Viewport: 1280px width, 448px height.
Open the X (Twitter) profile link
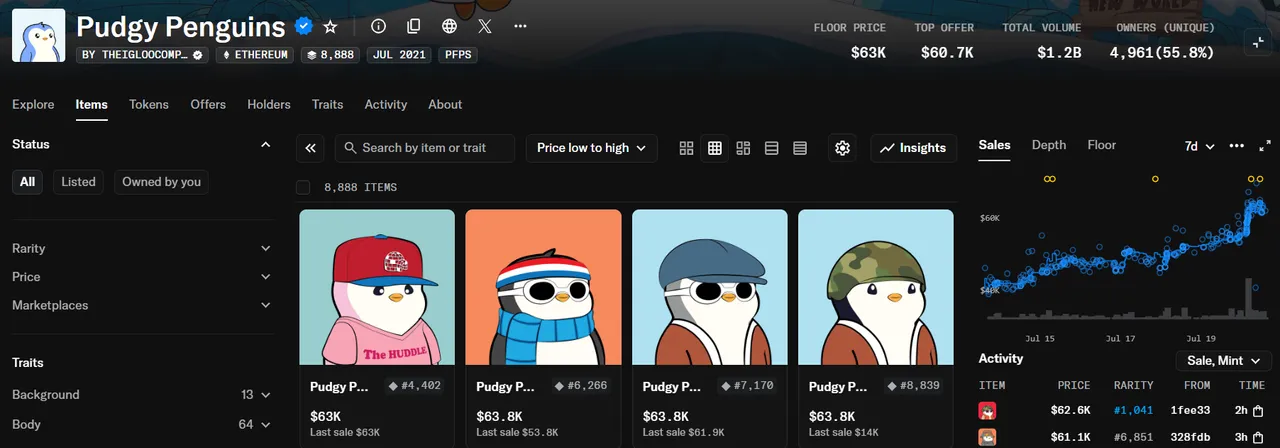click(x=485, y=26)
